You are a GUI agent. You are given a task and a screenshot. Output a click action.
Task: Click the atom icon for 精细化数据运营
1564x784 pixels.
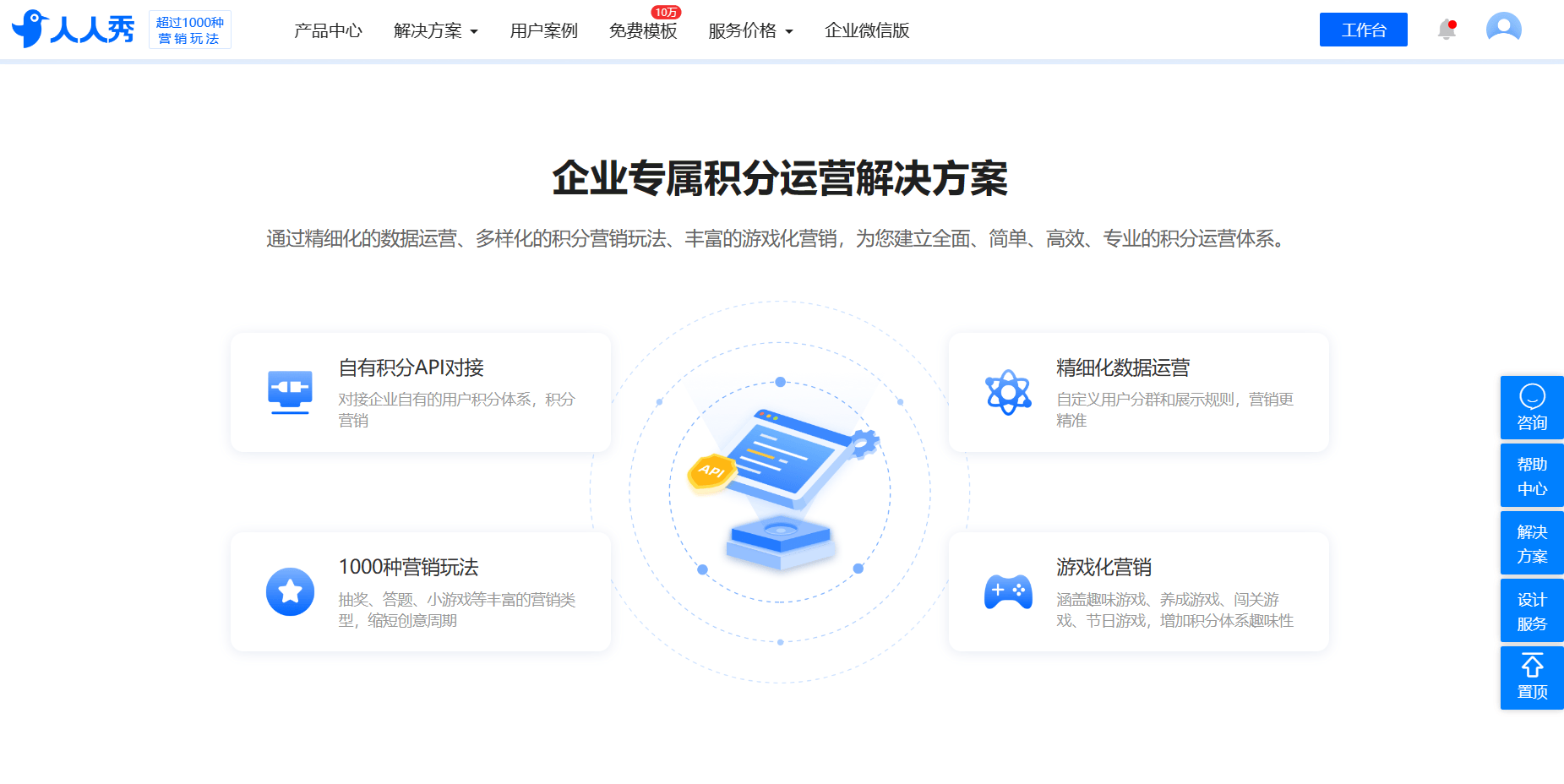tap(1008, 392)
